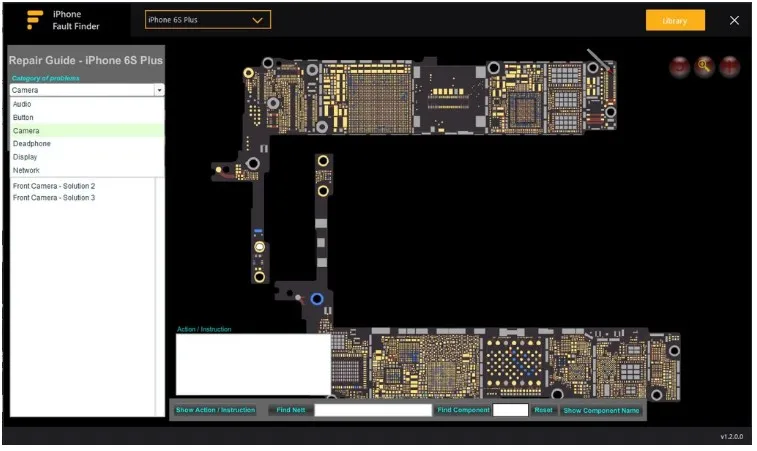Click Show Component Name button
The image size is (757, 451).
pyautogui.click(x=601, y=410)
